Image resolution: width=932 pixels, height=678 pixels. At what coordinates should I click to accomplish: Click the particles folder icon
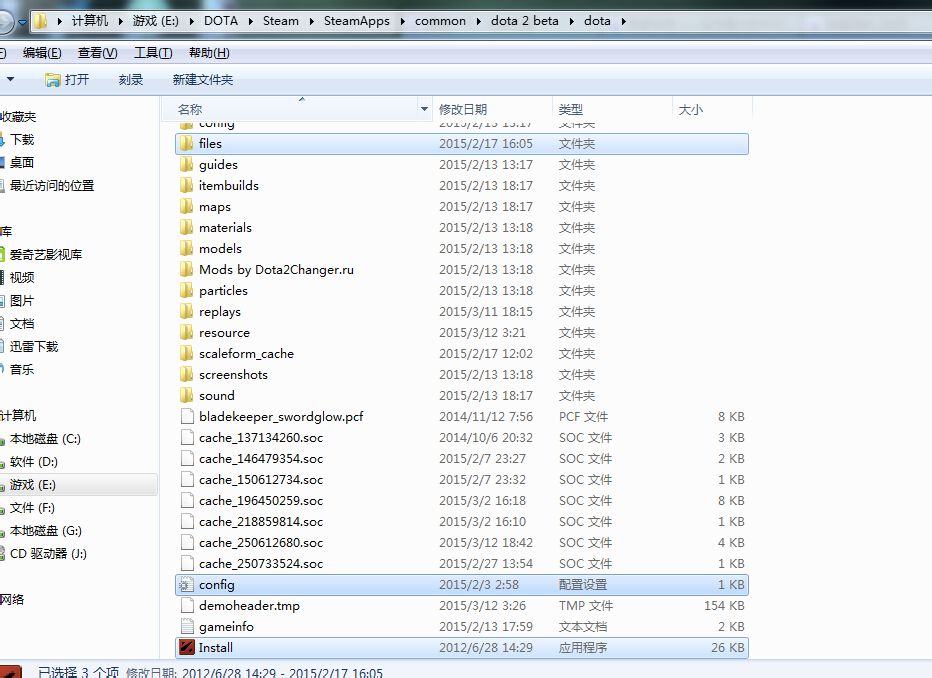pos(187,291)
